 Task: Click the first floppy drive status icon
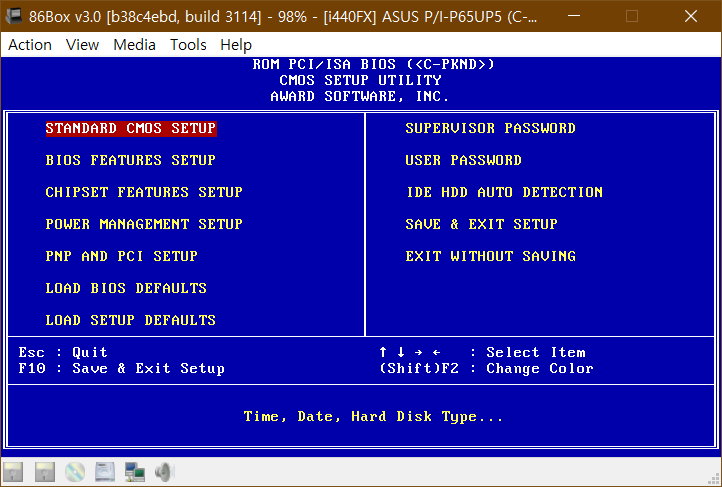13,472
